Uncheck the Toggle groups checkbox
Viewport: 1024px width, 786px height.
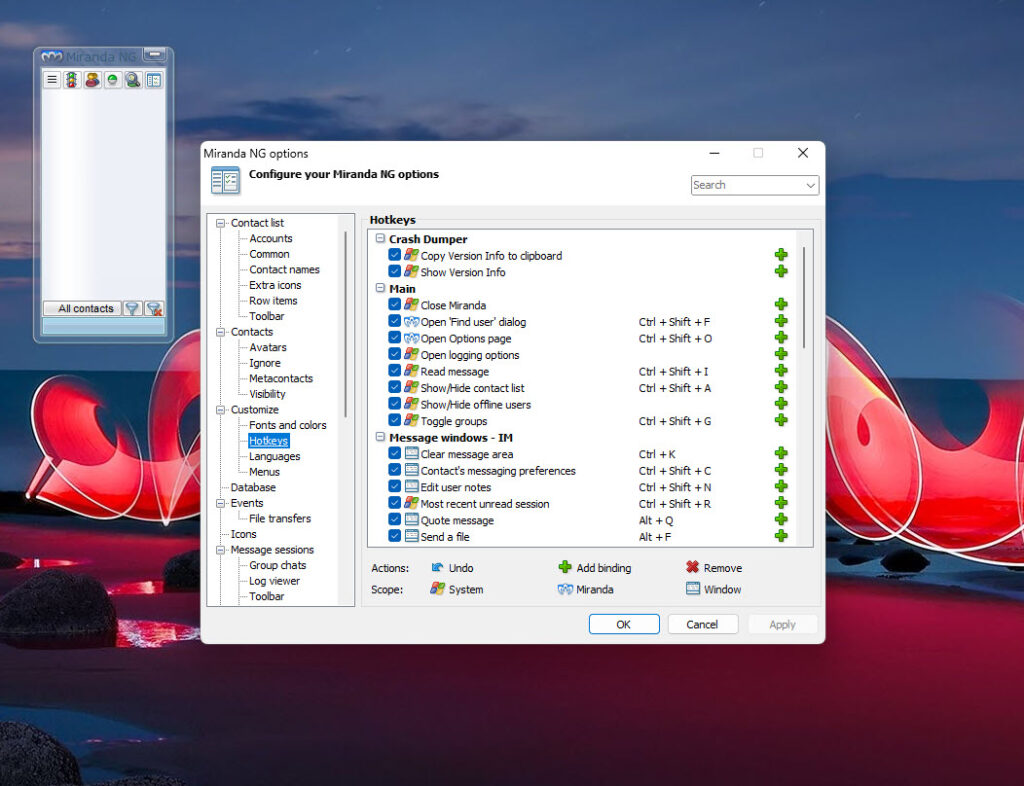click(x=394, y=420)
